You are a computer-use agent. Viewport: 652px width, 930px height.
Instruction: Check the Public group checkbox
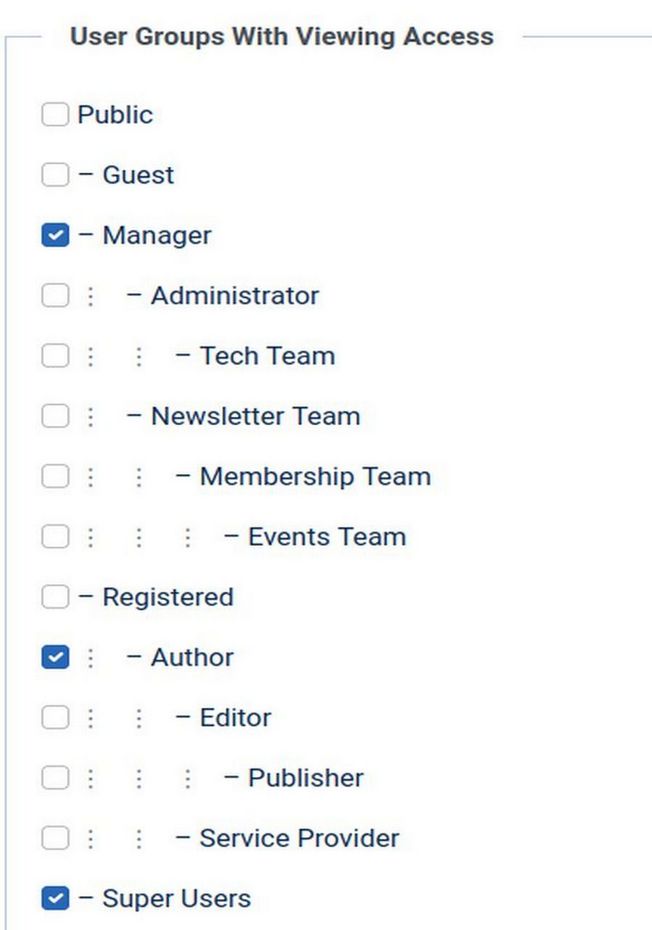(x=55, y=115)
